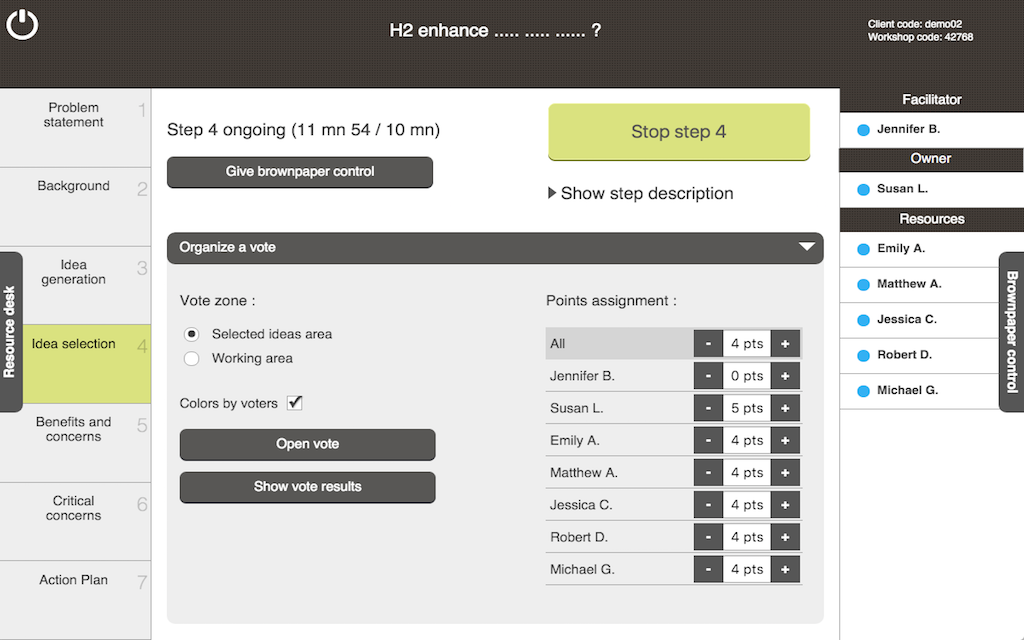1024x640 pixels.
Task: Open the Brownpaper control side panel
Action: [x=1011, y=331]
